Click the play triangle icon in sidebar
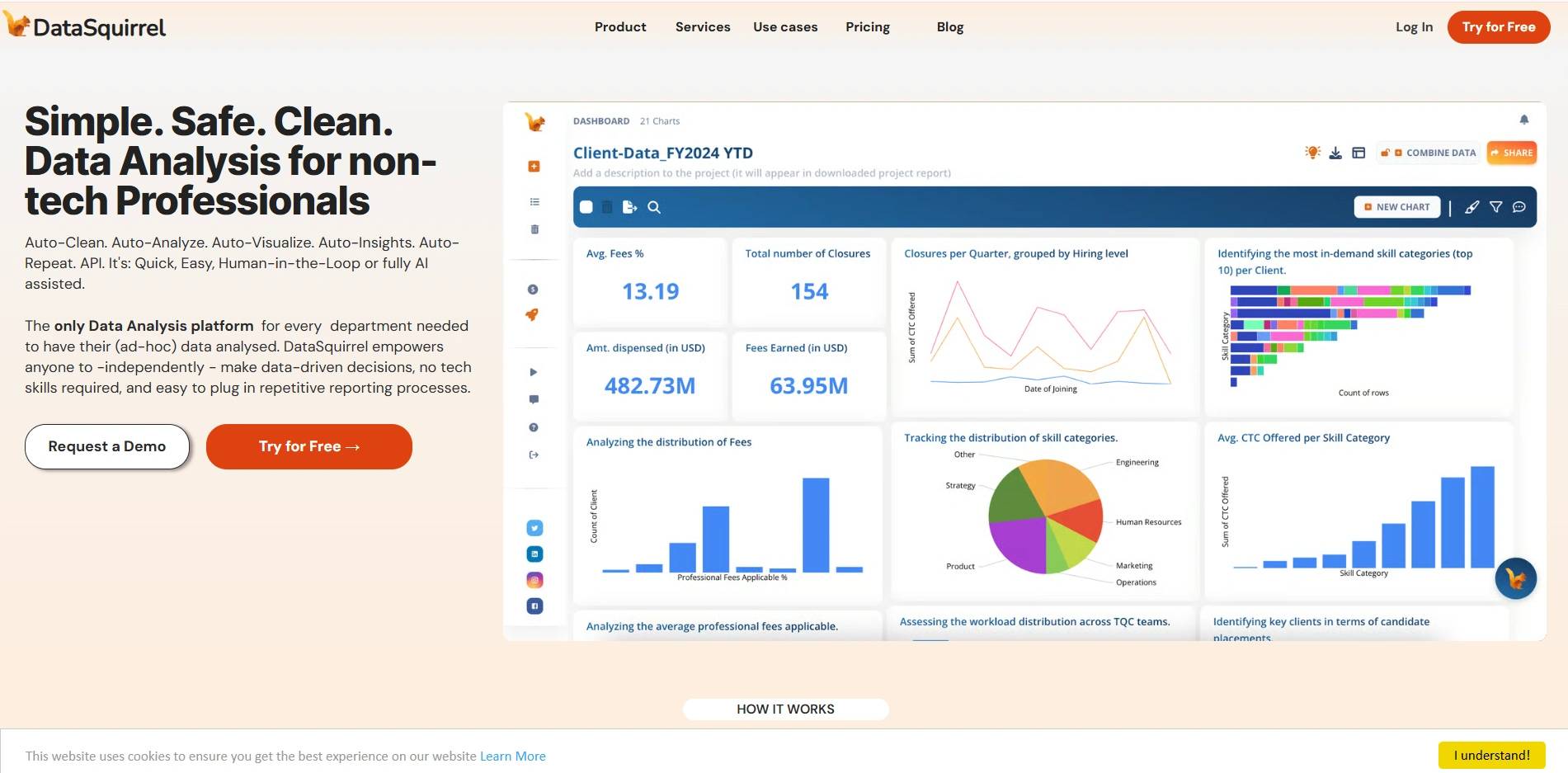The height and width of the screenshot is (773, 1568). click(x=534, y=372)
